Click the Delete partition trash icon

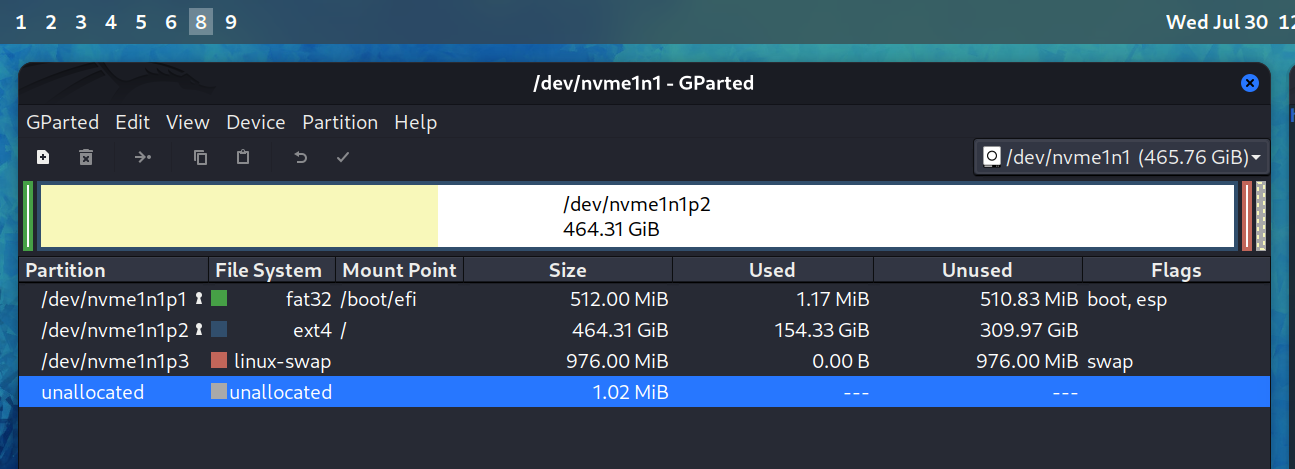click(x=86, y=157)
